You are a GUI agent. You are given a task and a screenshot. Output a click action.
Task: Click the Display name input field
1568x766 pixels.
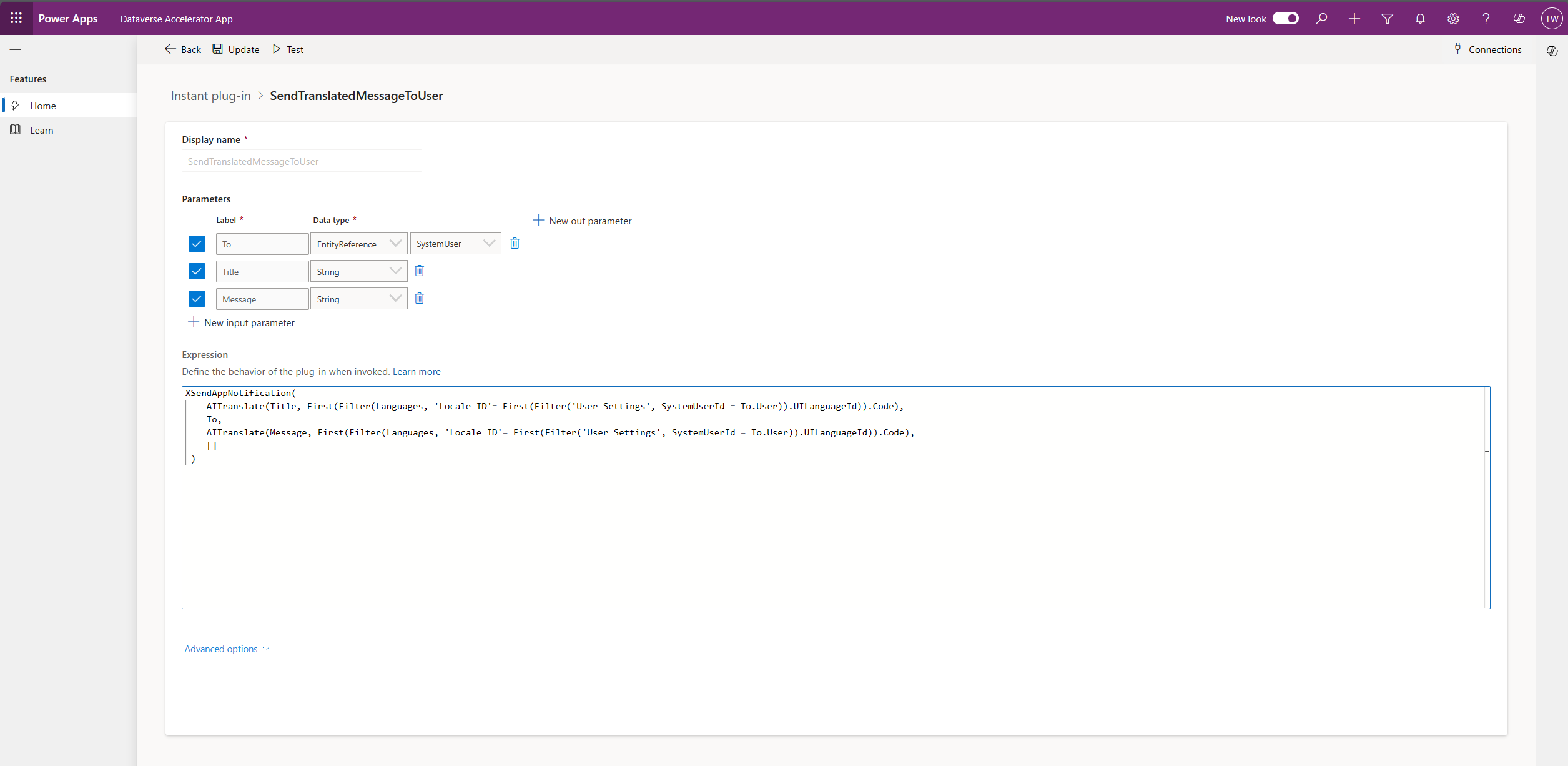[x=302, y=161]
